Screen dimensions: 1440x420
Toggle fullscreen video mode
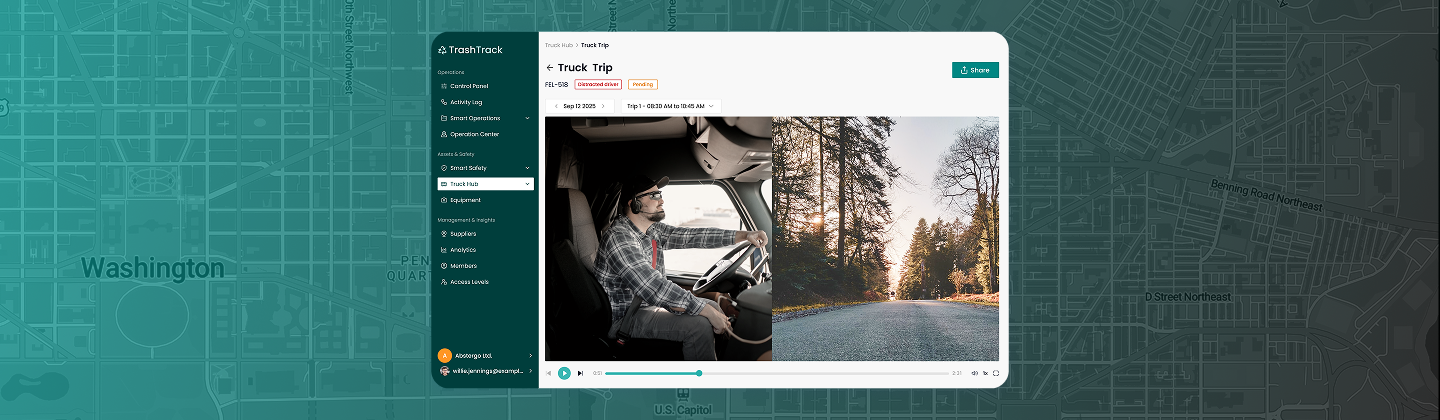click(996, 373)
